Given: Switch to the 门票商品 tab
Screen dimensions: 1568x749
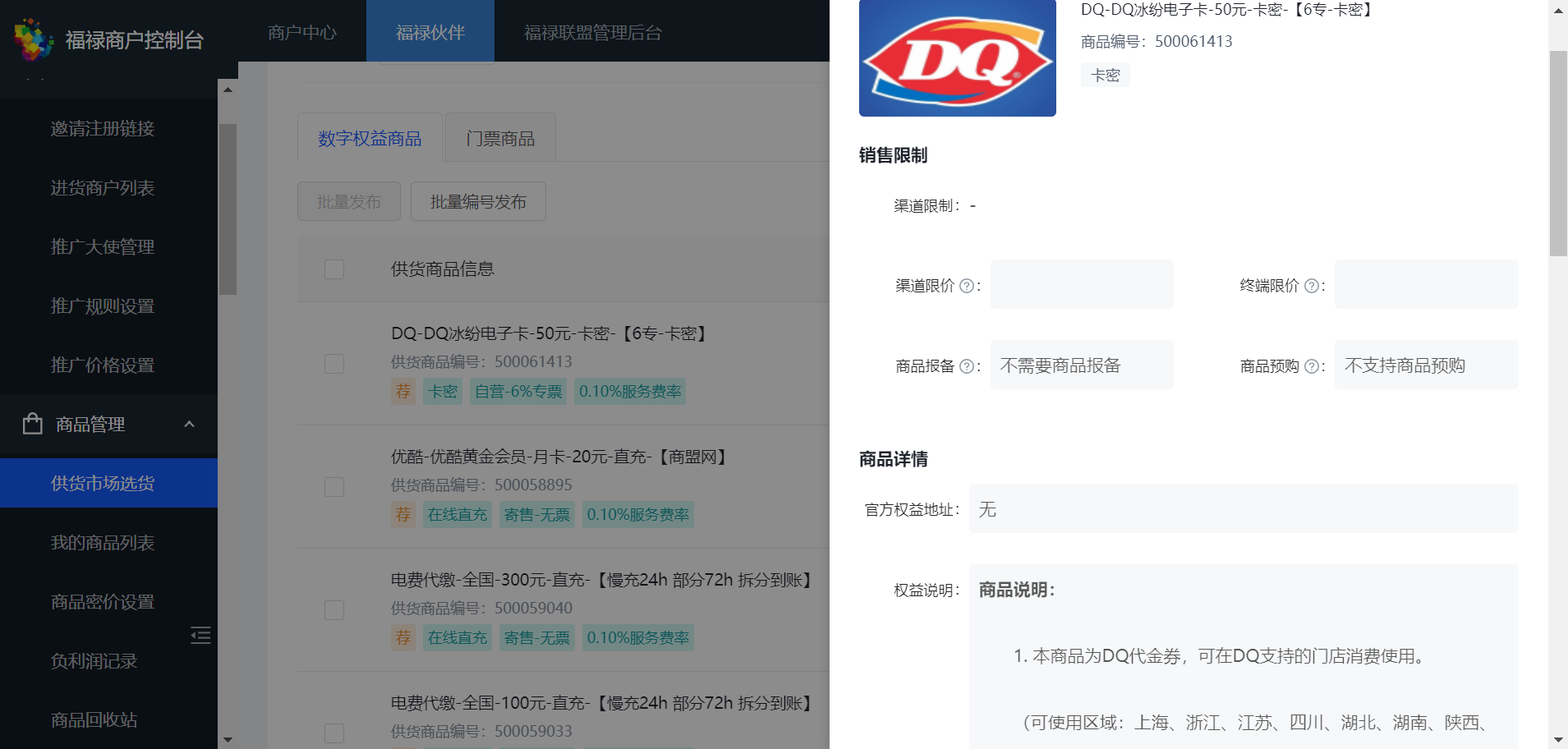Looking at the screenshot, I should [500, 138].
